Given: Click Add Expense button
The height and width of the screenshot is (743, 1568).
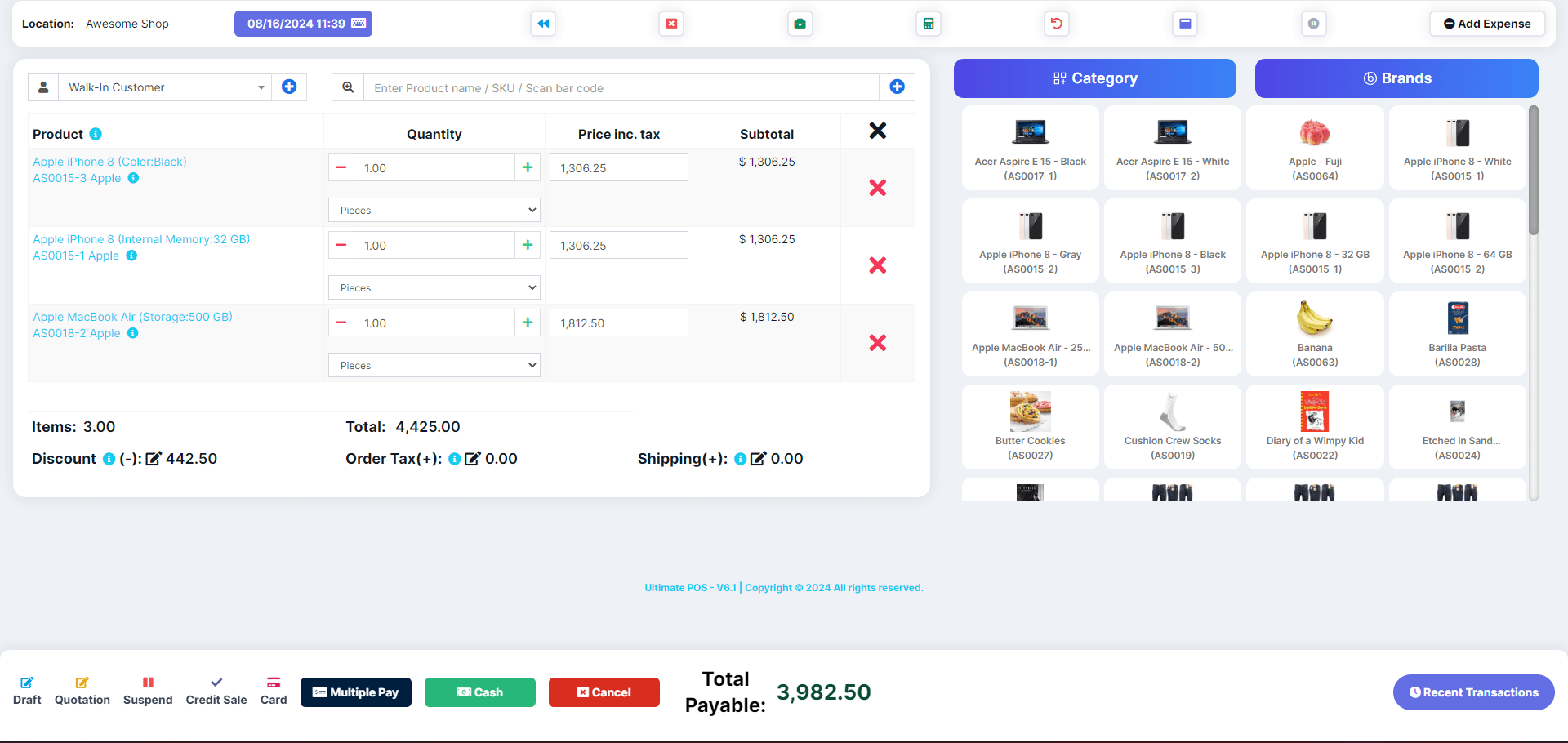Looking at the screenshot, I should pyautogui.click(x=1487, y=24).
